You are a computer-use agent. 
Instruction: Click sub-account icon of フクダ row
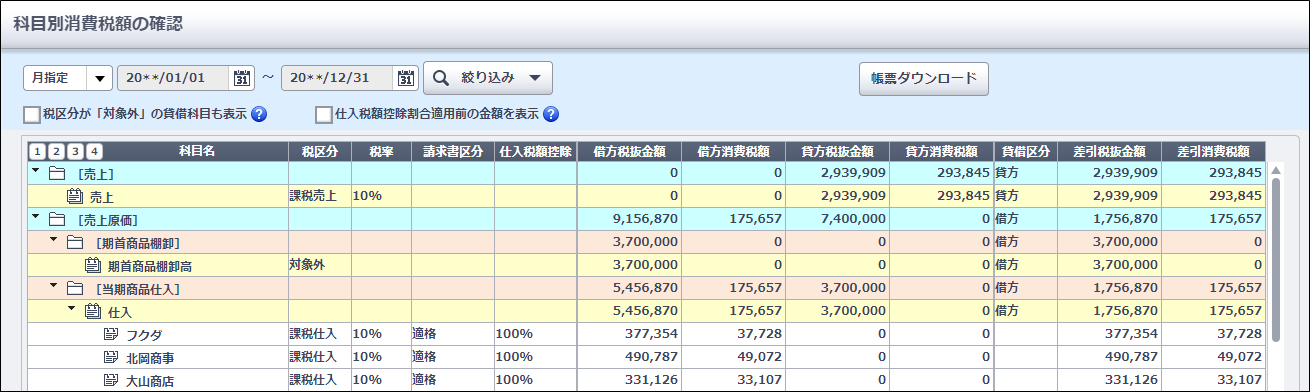point(111,334)
